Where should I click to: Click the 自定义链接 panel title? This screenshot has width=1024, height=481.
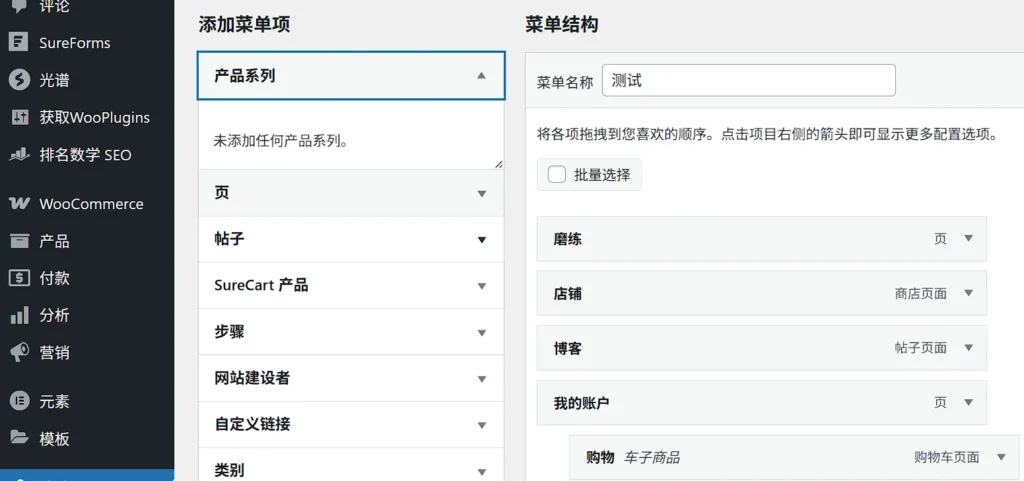(252, 426)
